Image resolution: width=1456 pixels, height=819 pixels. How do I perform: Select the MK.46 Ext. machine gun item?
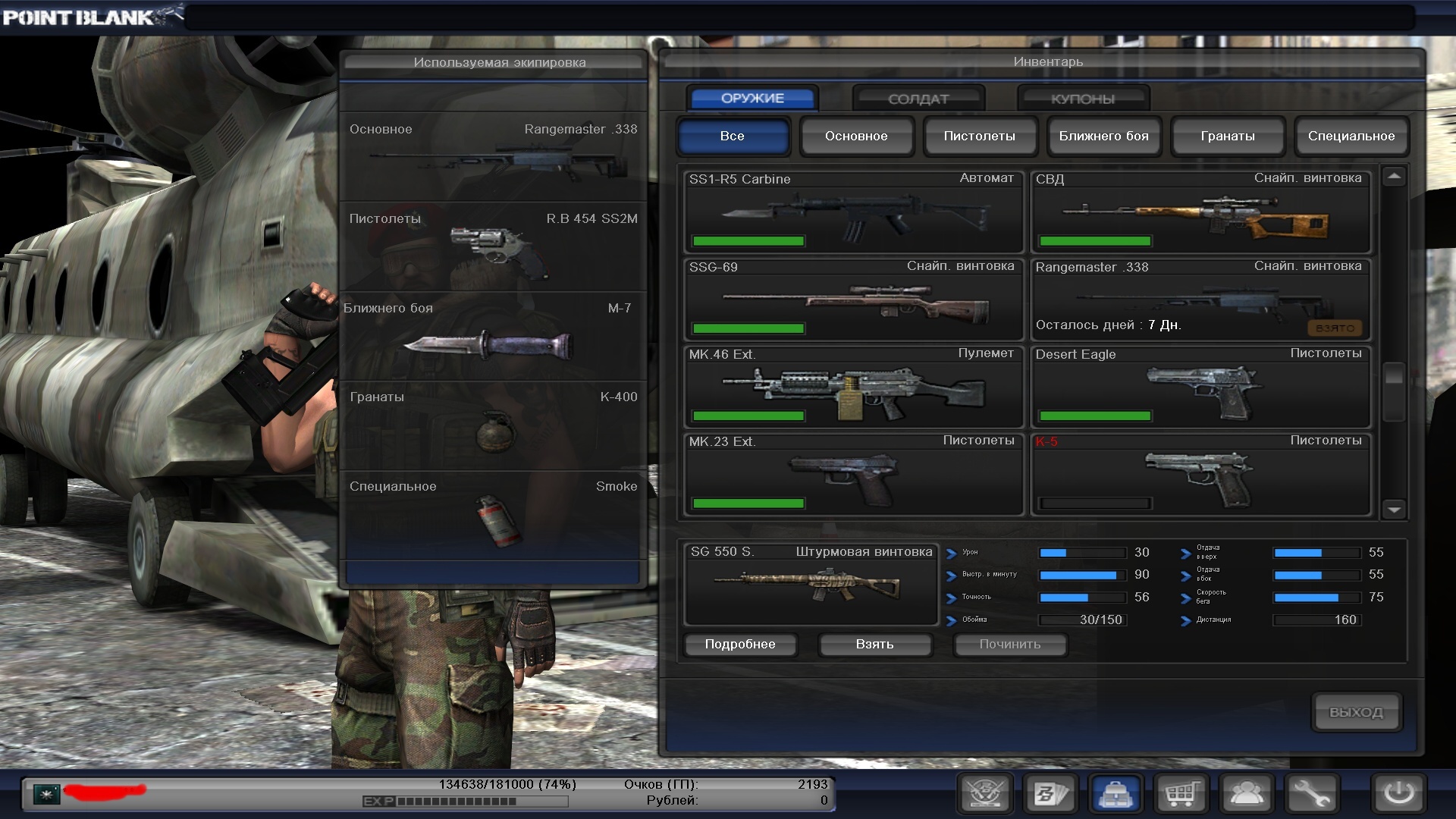coord(853,387)
